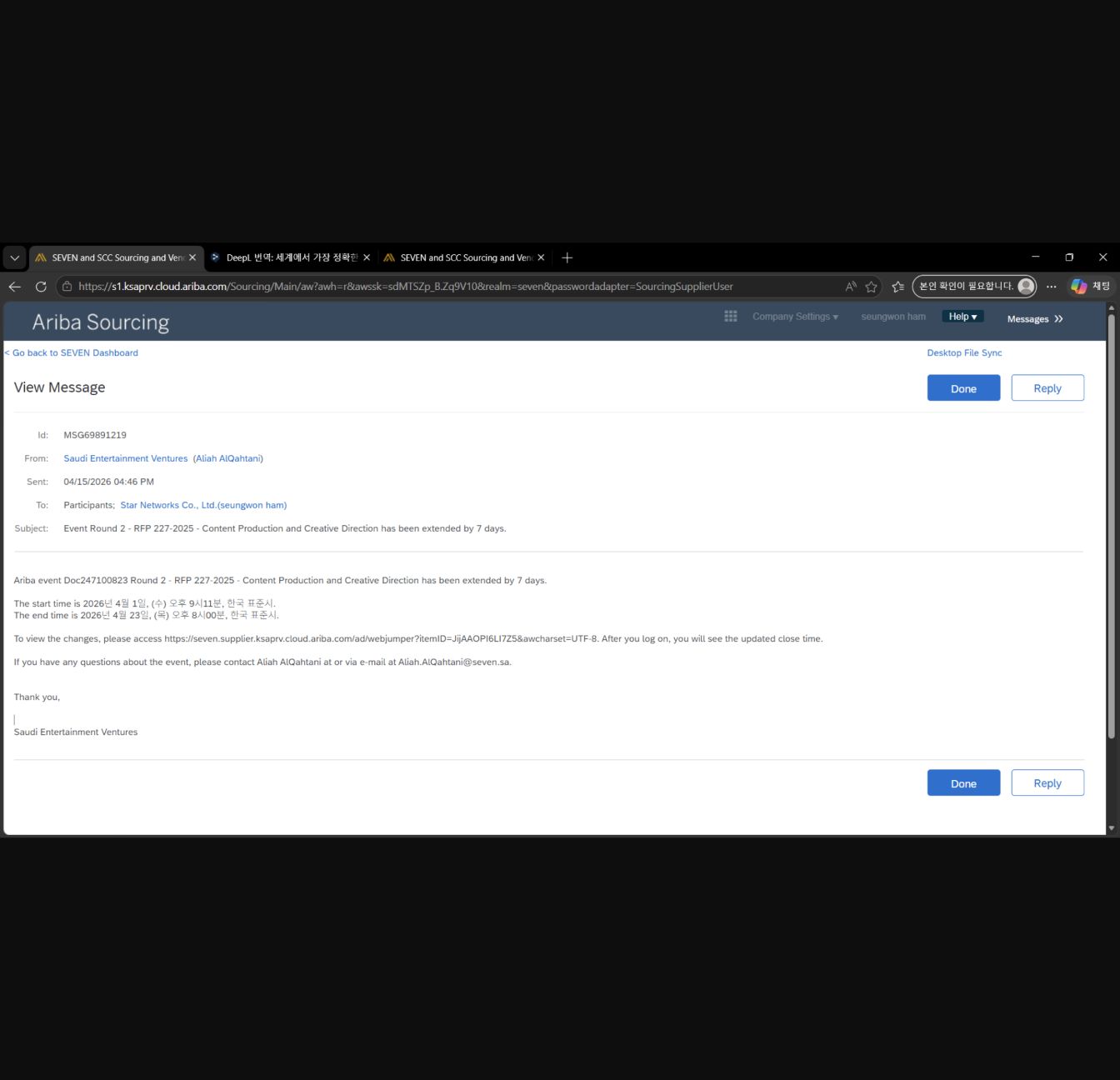Screen dimensions: 1120x1080
Task: Minimize the browser window
Action: (x=1036, y=257)
